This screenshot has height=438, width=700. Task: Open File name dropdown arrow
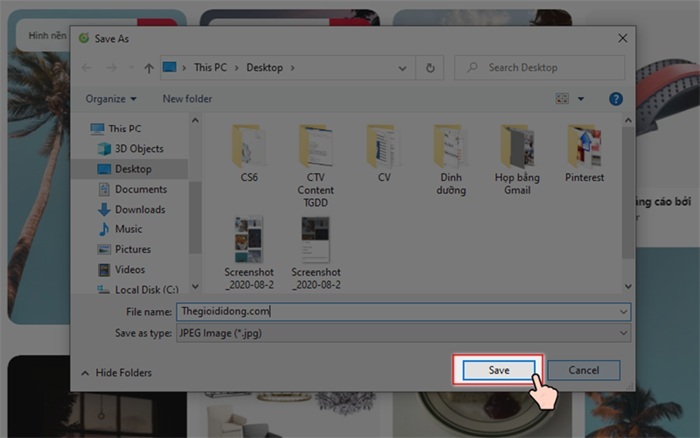click(x=624, y=312)
